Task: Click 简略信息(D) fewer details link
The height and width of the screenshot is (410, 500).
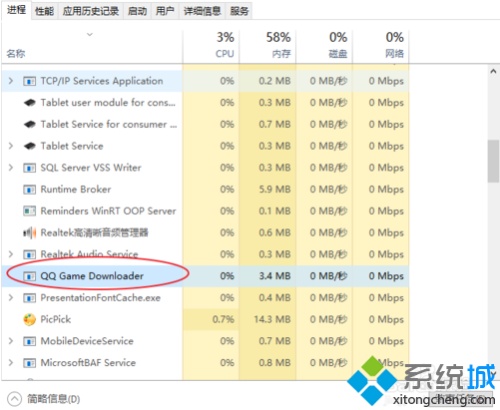Action: pyautogui.click(x=54, y=399)
